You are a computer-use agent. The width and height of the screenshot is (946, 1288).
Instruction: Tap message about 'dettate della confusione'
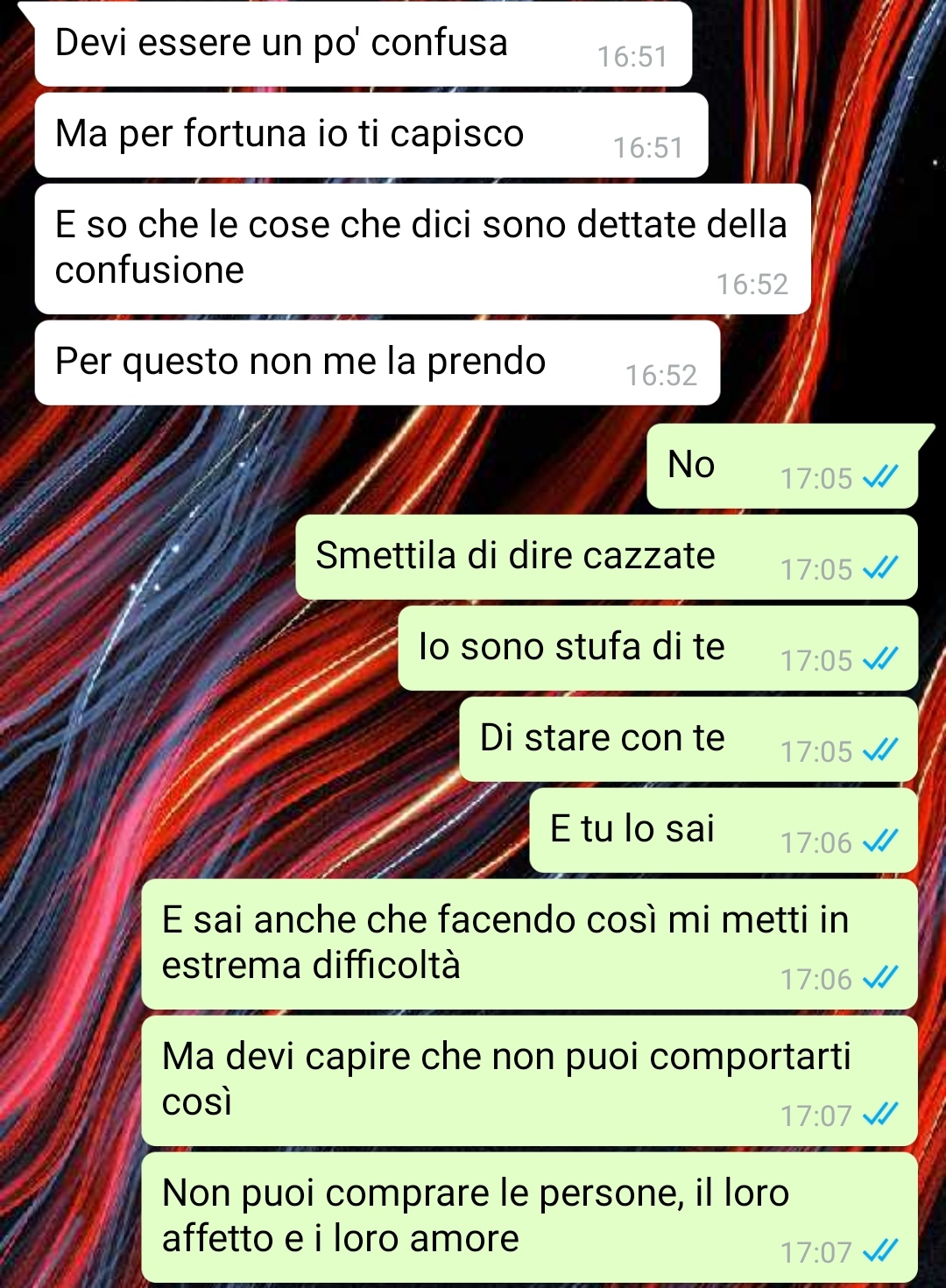click(422, 249)
